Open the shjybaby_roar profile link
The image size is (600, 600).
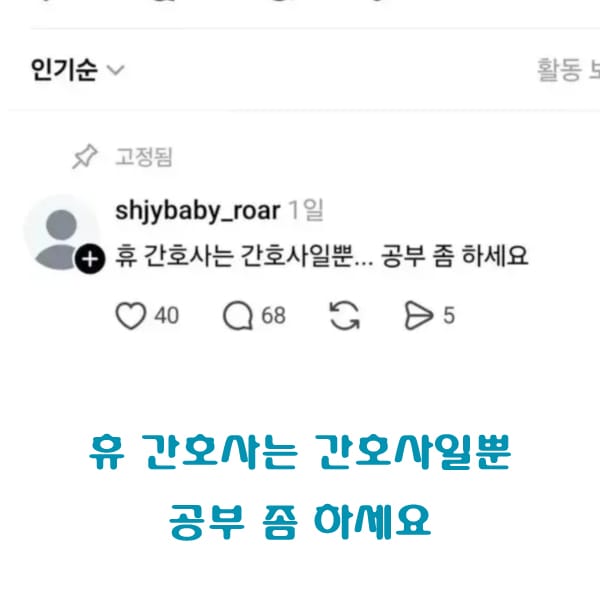[x=198, y=210]
